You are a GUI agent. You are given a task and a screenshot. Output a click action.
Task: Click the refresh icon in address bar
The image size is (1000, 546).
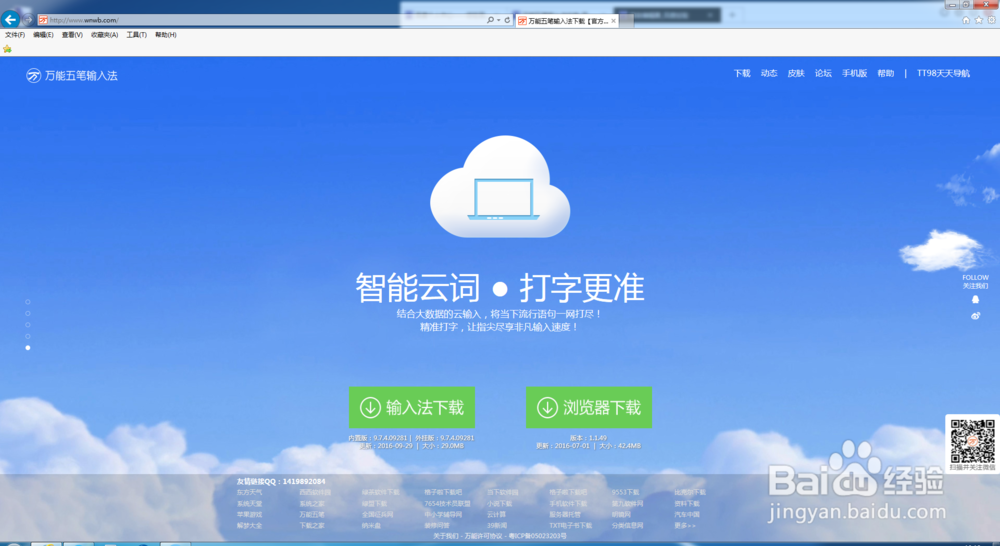508,20
